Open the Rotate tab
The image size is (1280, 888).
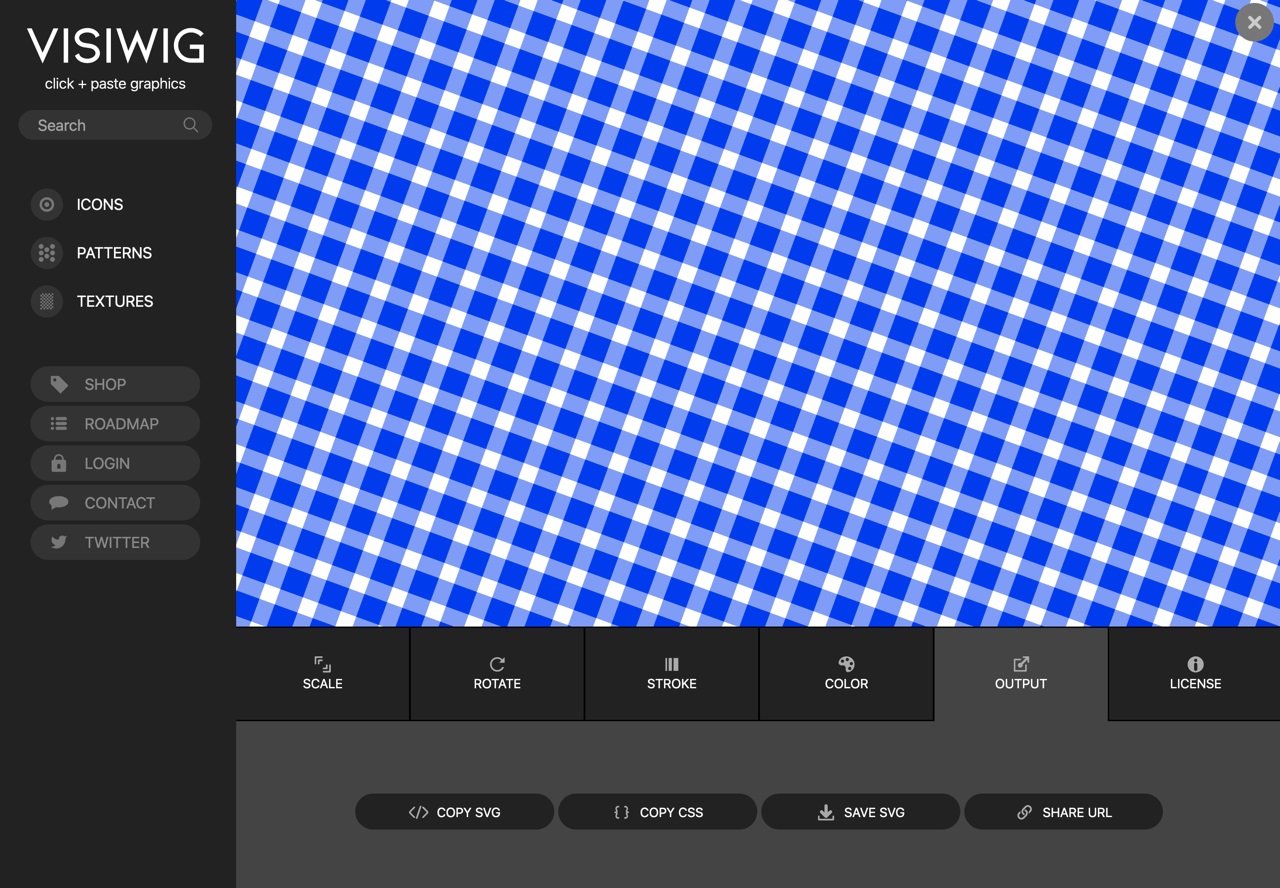coord(497,673)
